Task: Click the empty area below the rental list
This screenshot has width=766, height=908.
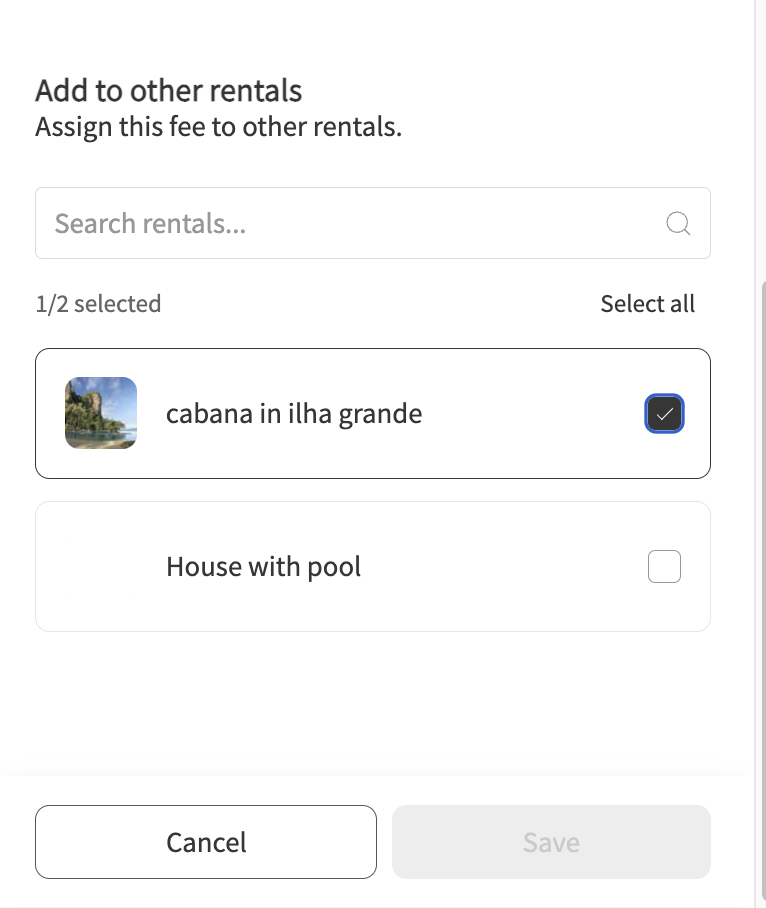Action: pos(373,704)
